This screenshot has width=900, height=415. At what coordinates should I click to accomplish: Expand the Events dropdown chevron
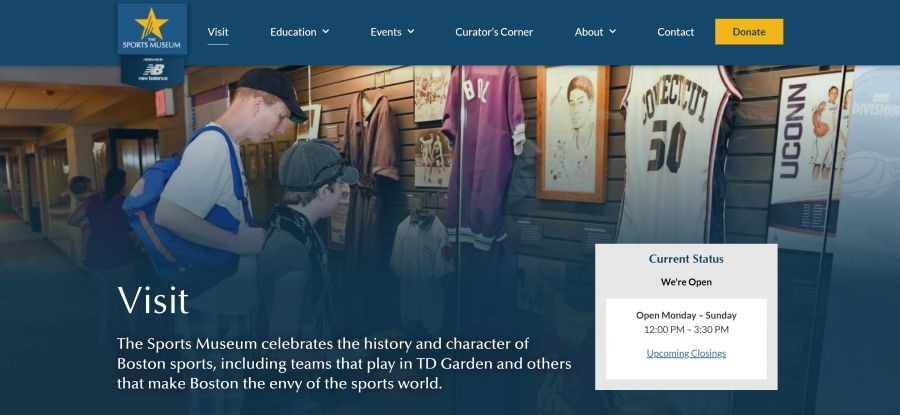411,32
